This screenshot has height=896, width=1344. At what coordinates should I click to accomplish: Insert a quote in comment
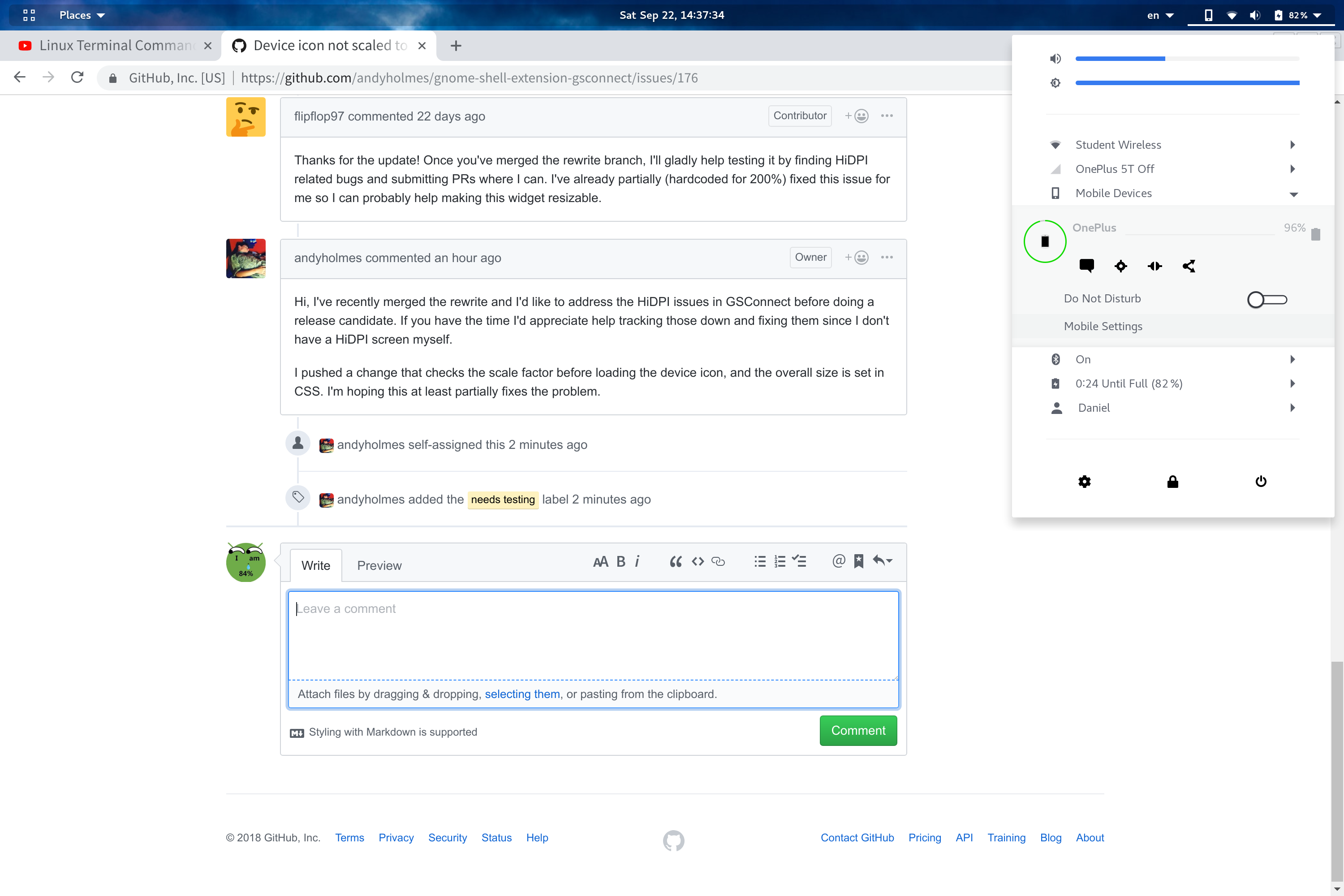click(676, 562)
